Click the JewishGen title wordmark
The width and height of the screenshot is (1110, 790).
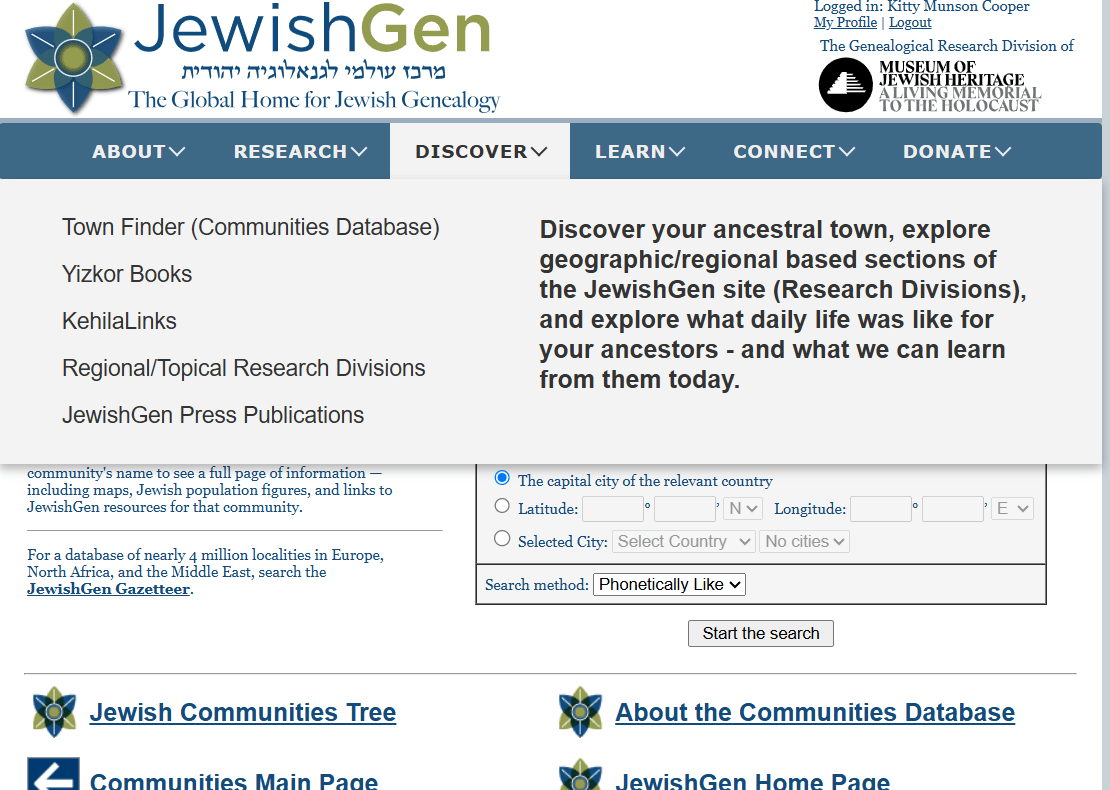(312, 28)
